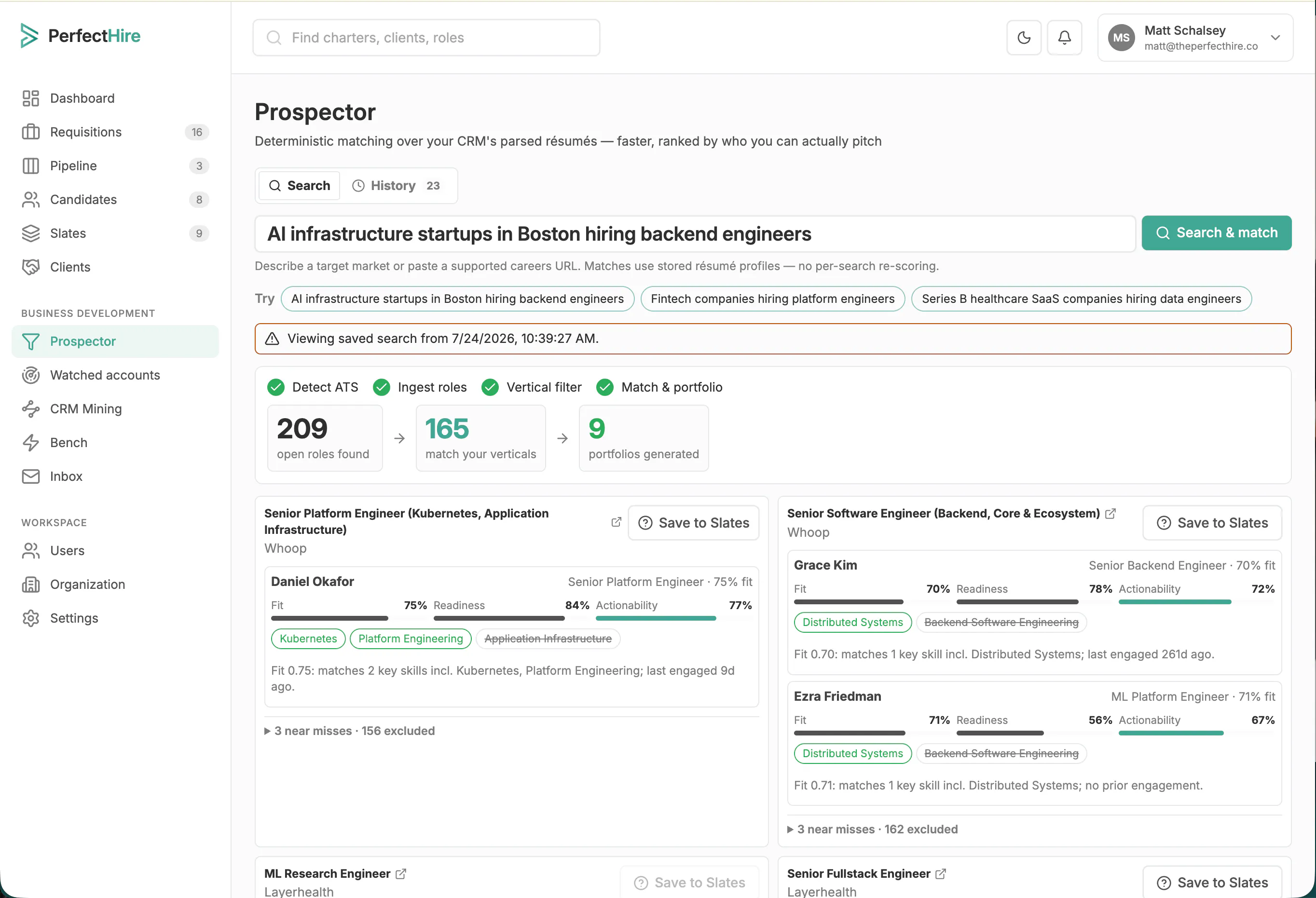Click Ezra Friedman's Distributed Systems tag
1316x898 pixels.
click(853, 754)
